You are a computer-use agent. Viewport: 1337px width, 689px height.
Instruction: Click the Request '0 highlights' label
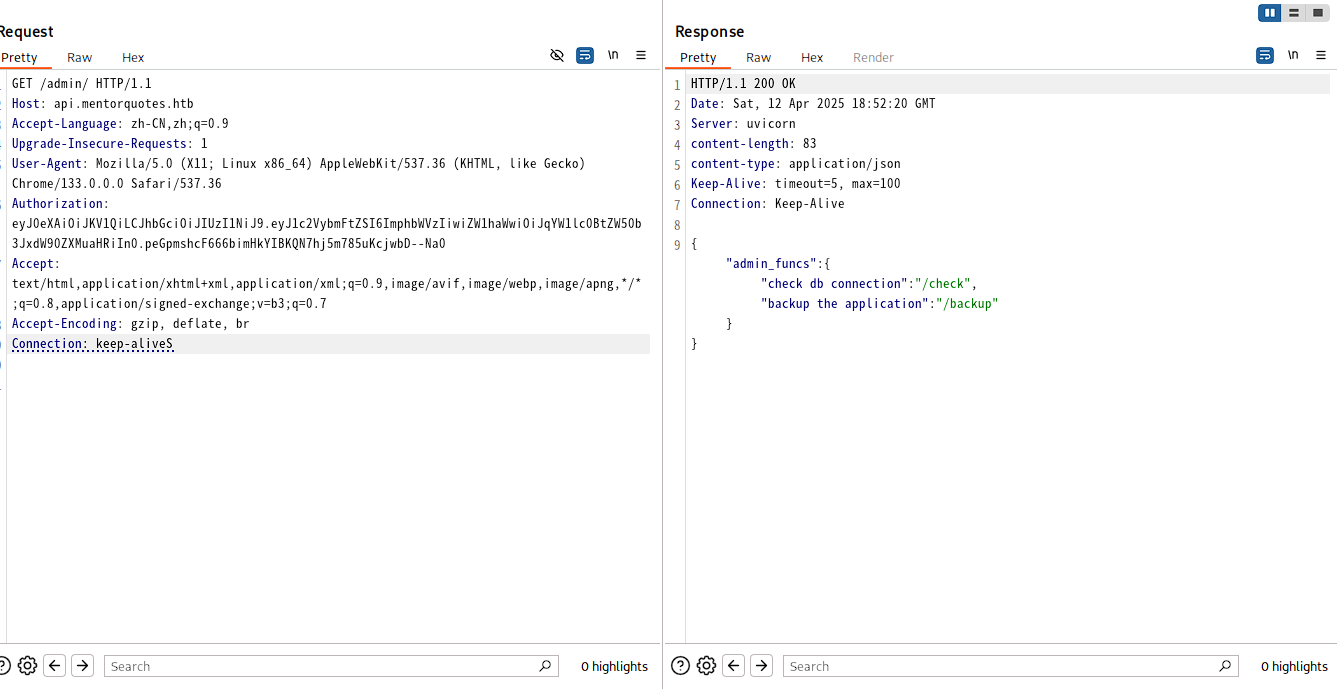coord(614,666)
